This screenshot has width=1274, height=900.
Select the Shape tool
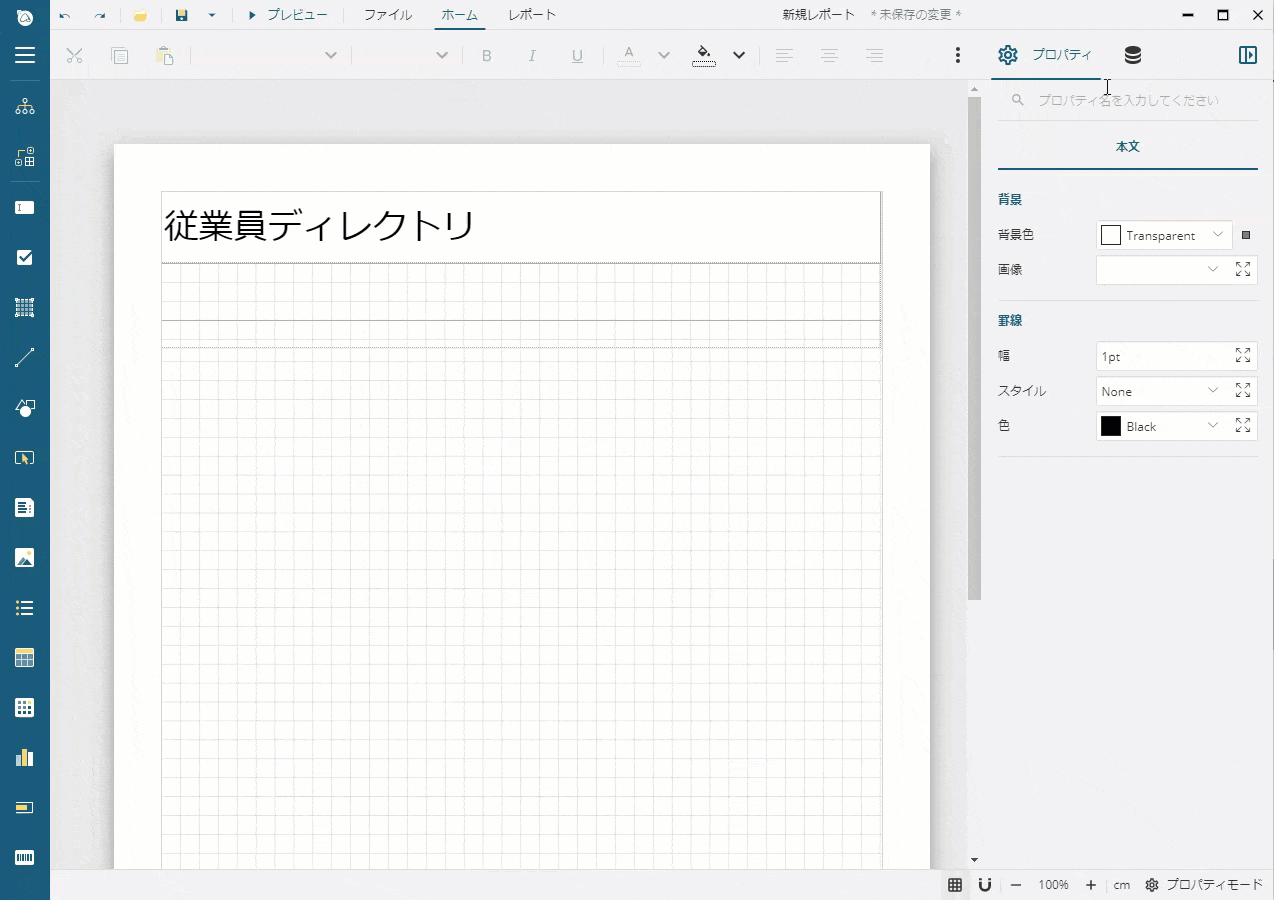point(24,407)
